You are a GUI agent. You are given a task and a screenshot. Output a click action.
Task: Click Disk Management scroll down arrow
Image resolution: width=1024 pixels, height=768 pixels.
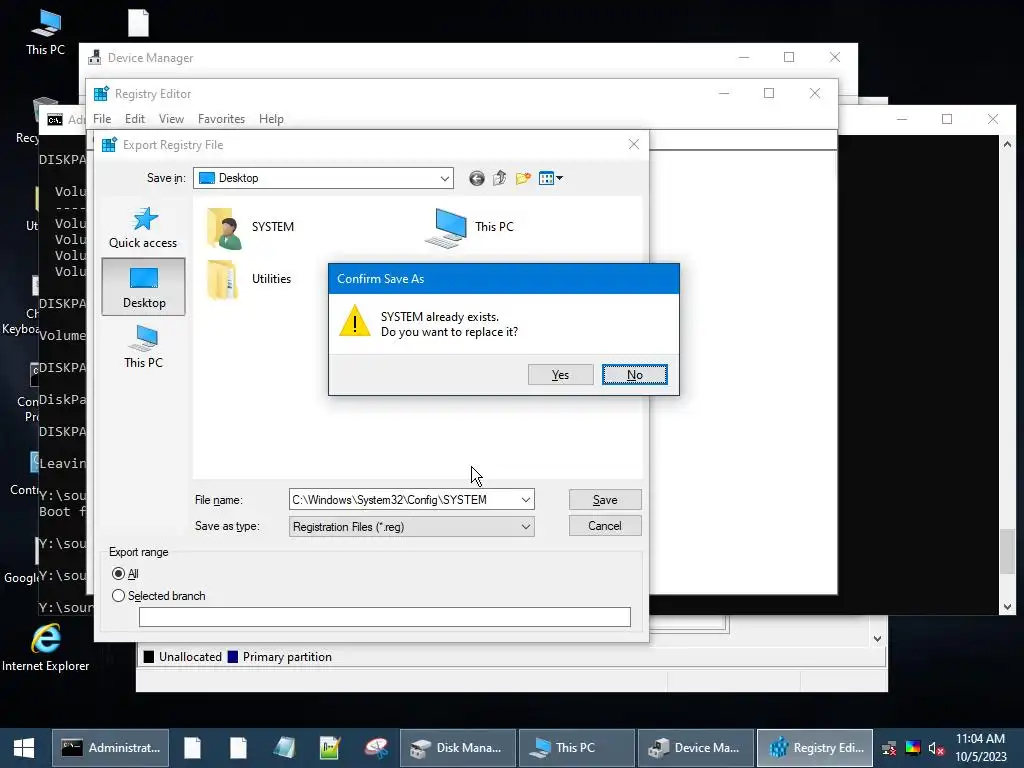coord(878,639)
